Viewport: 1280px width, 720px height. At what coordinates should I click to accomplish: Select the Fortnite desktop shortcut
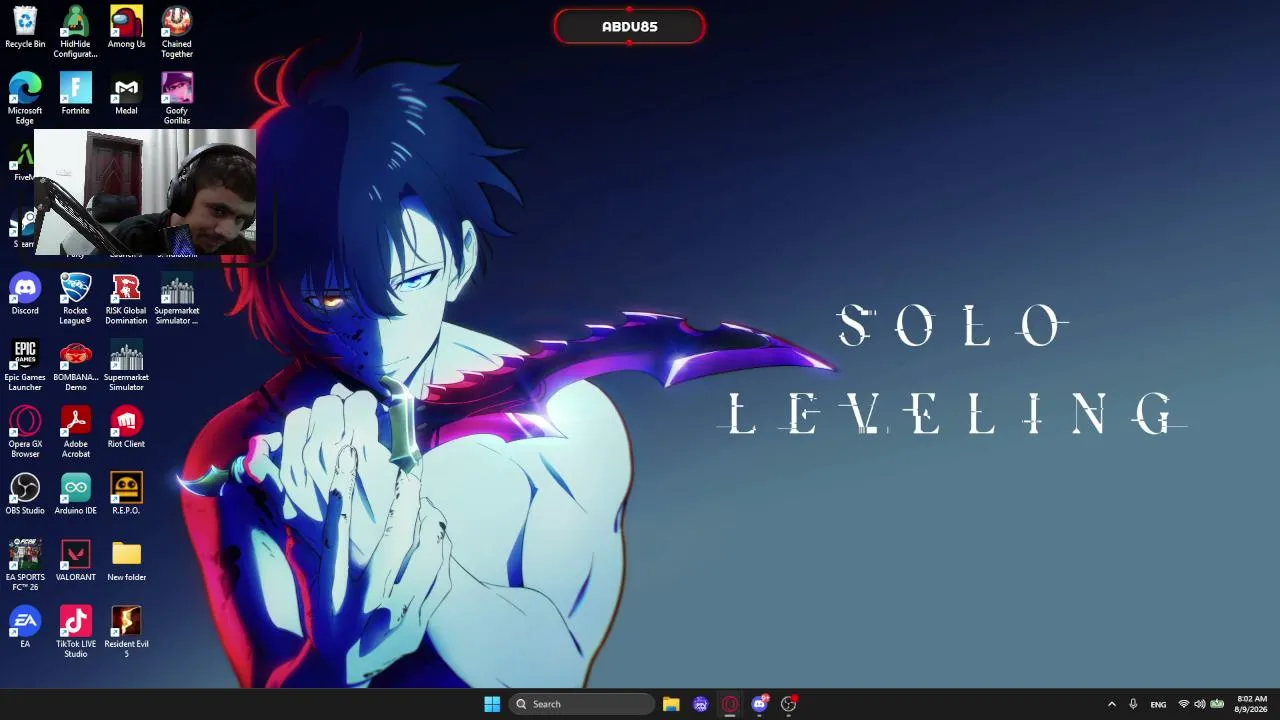76,94
